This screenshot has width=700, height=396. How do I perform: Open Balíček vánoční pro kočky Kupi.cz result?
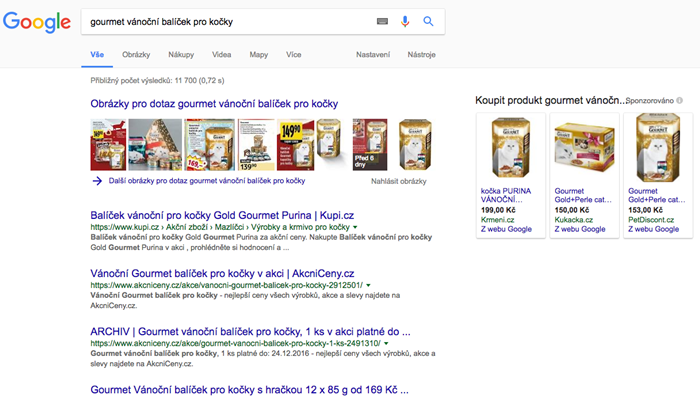222,215
